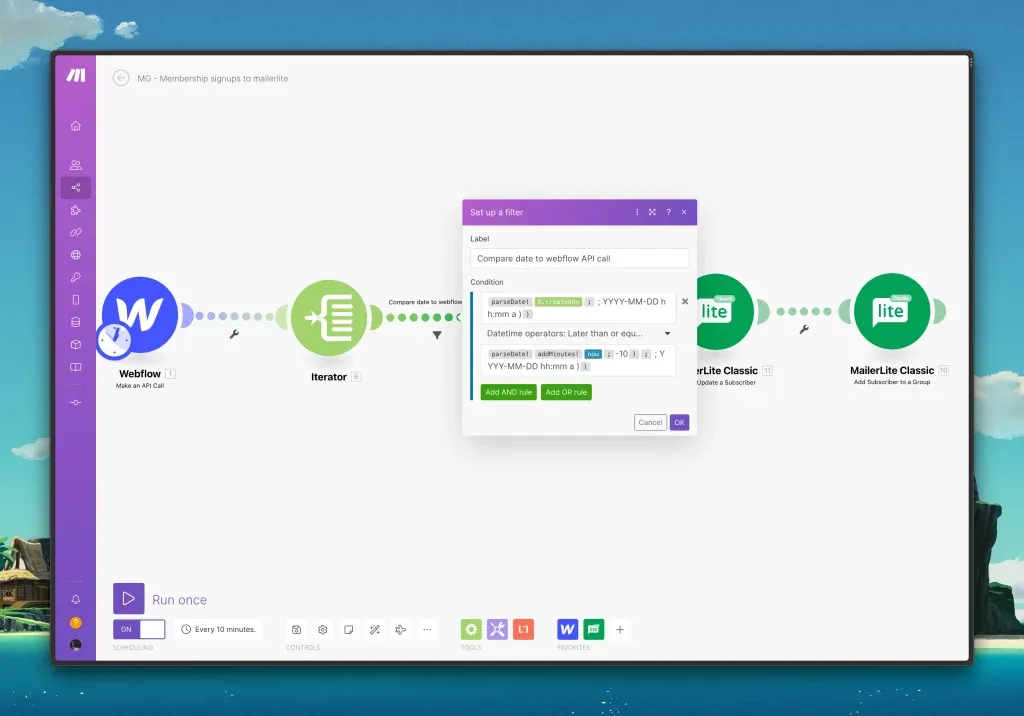Toggle the scheduling ON switch

(139, 629)
